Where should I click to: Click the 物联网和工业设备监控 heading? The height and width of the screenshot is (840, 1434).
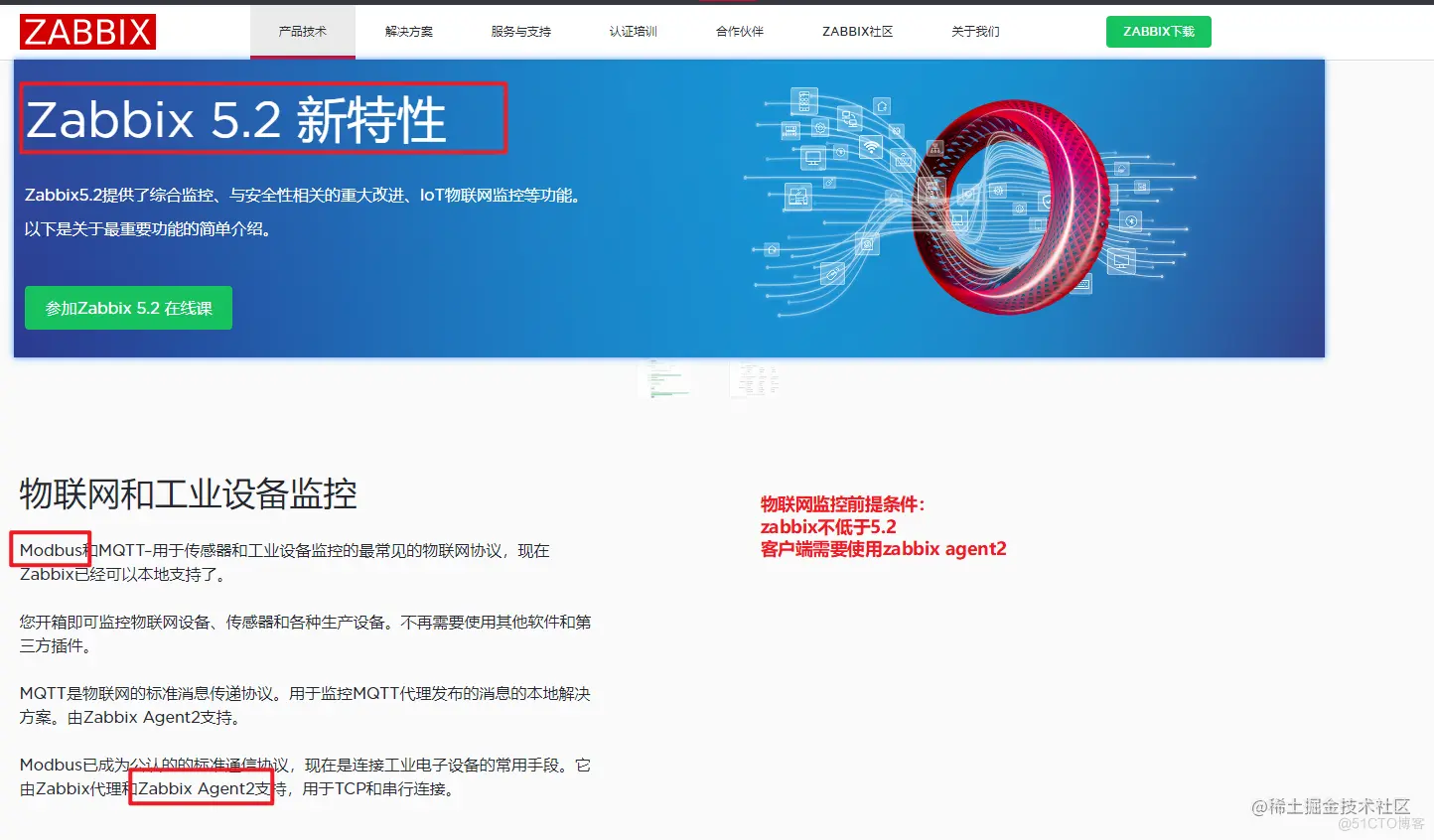(x=188, y=493)
